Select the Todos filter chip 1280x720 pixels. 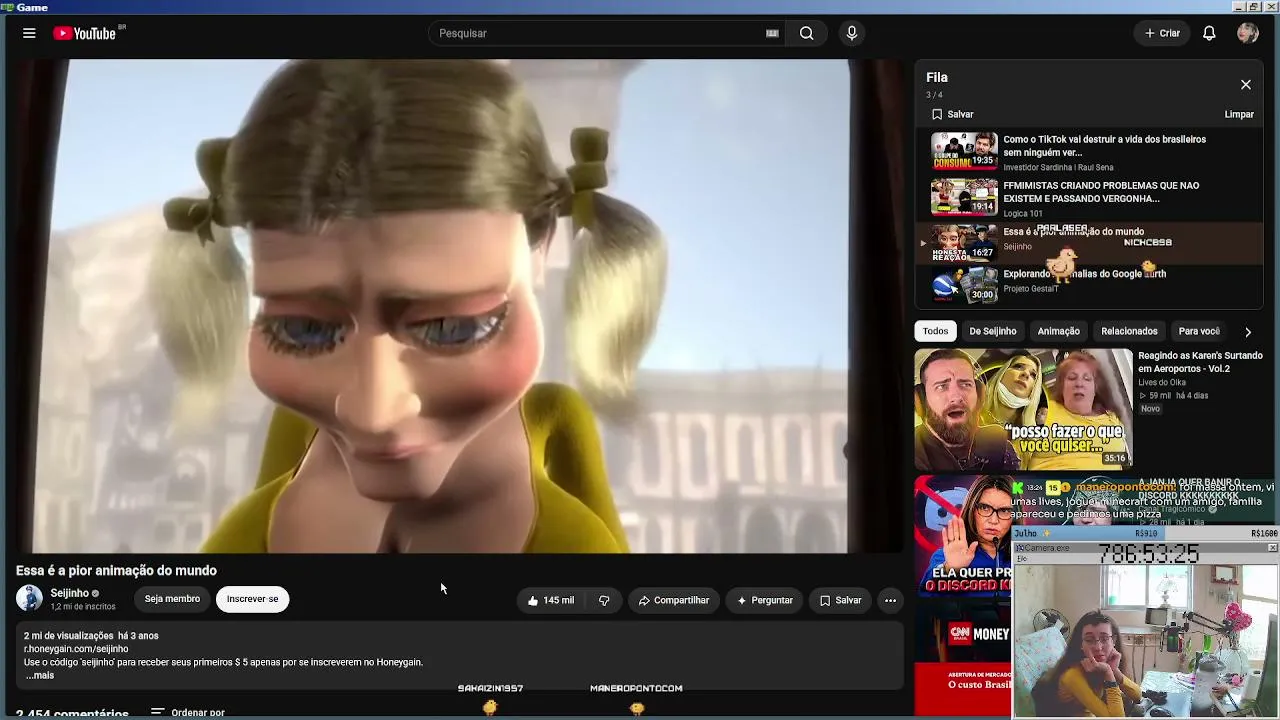tap(935, 331)
